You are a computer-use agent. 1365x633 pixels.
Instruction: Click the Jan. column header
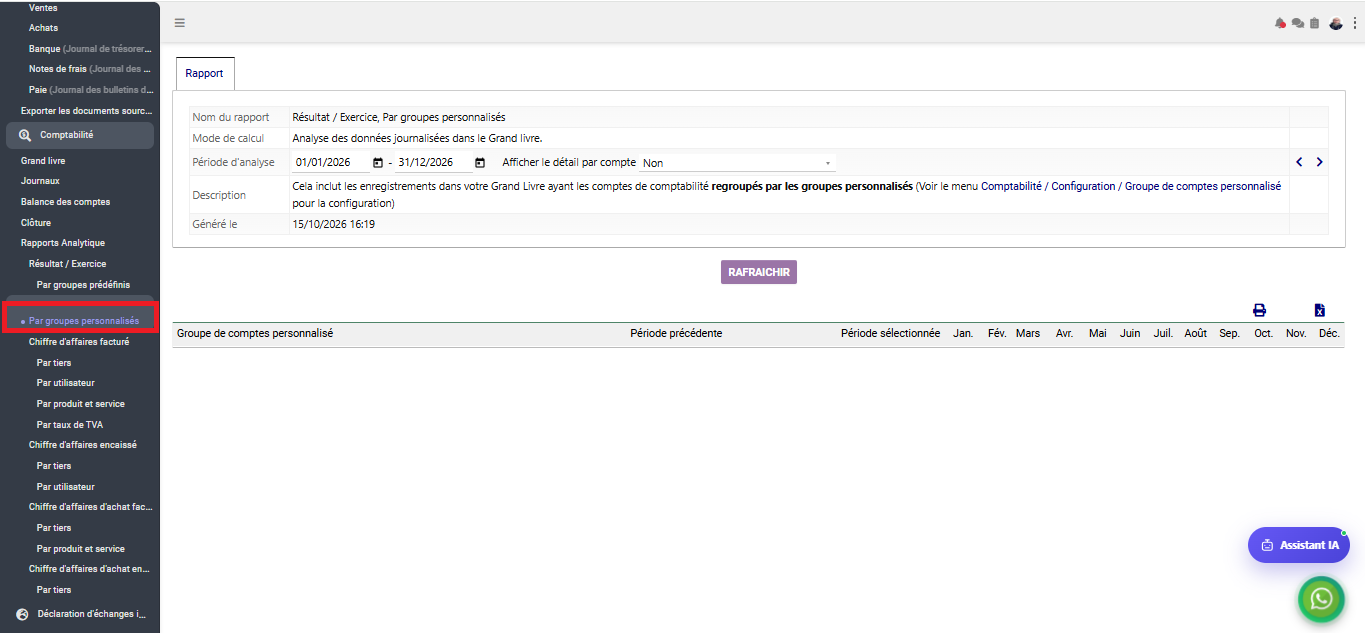[x=963, y=333]
